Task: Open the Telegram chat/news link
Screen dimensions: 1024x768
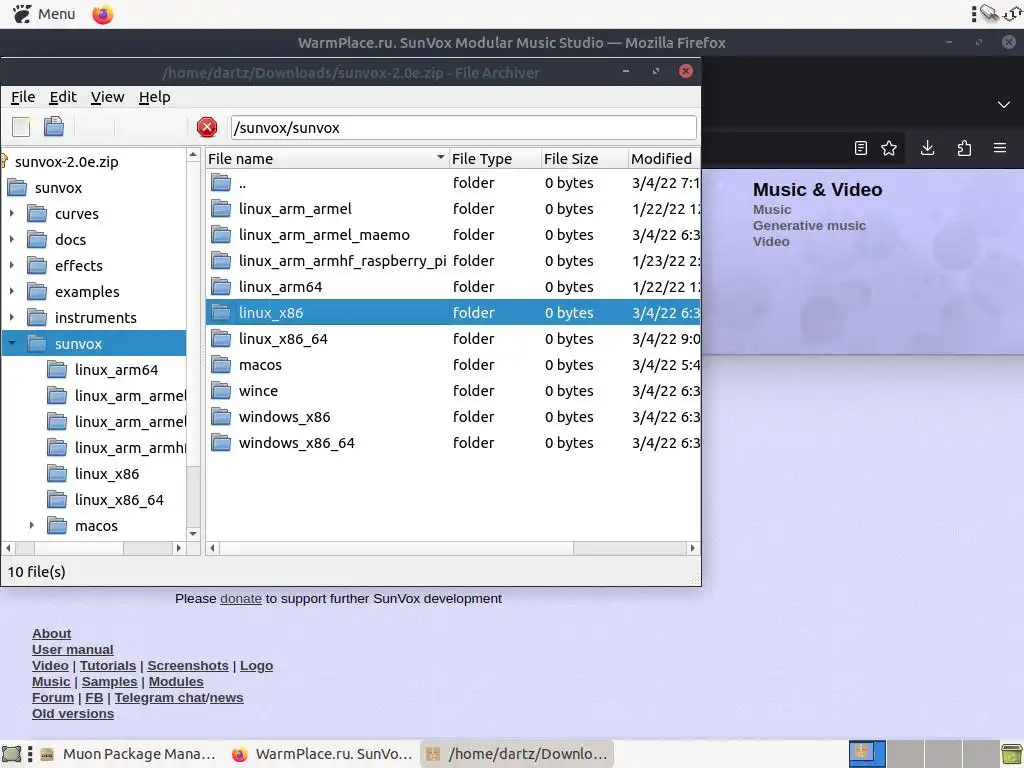Action: pos(179,697)
